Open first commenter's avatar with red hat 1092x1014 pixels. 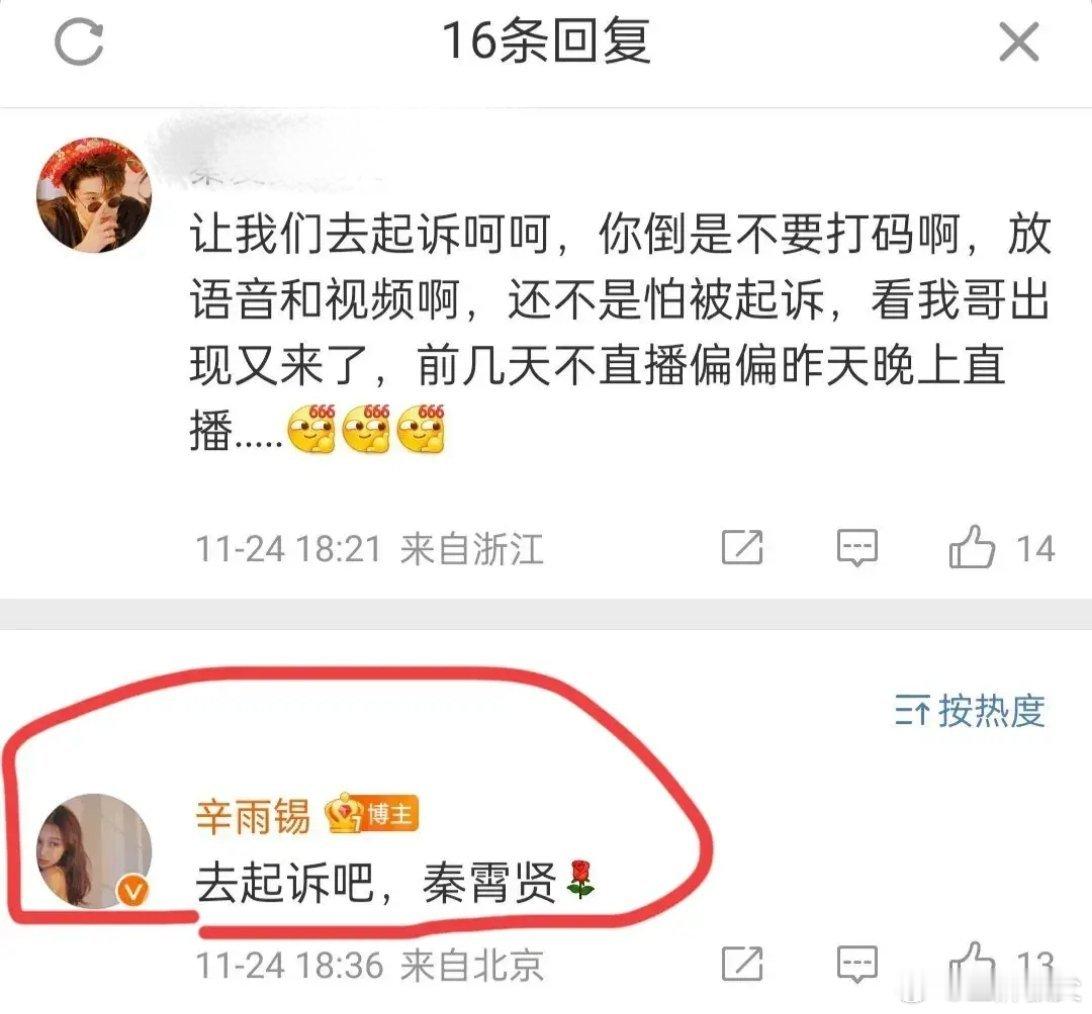94,195
